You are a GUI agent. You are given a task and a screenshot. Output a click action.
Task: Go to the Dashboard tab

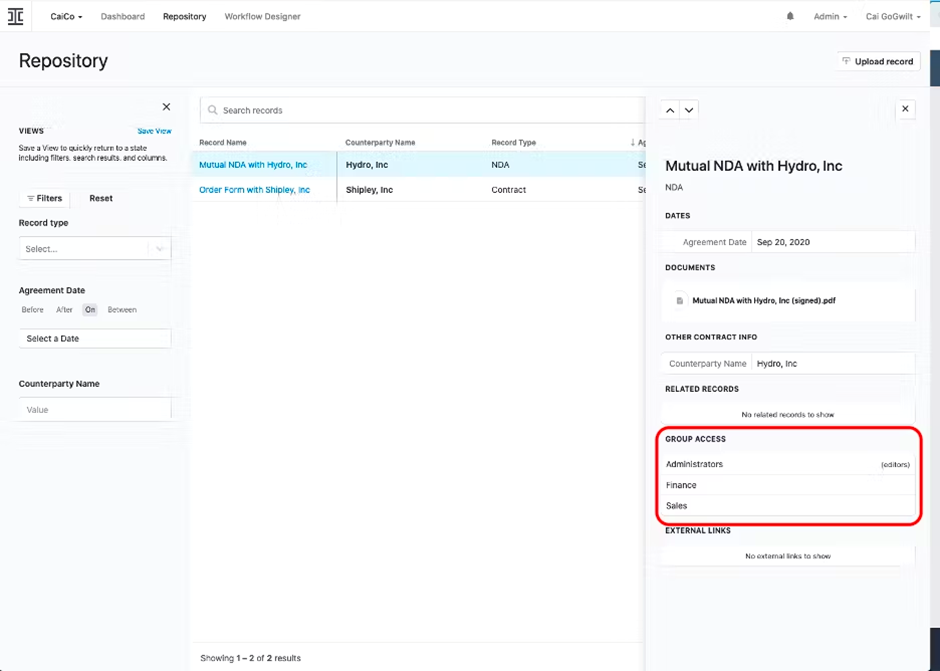coord(123,17)
